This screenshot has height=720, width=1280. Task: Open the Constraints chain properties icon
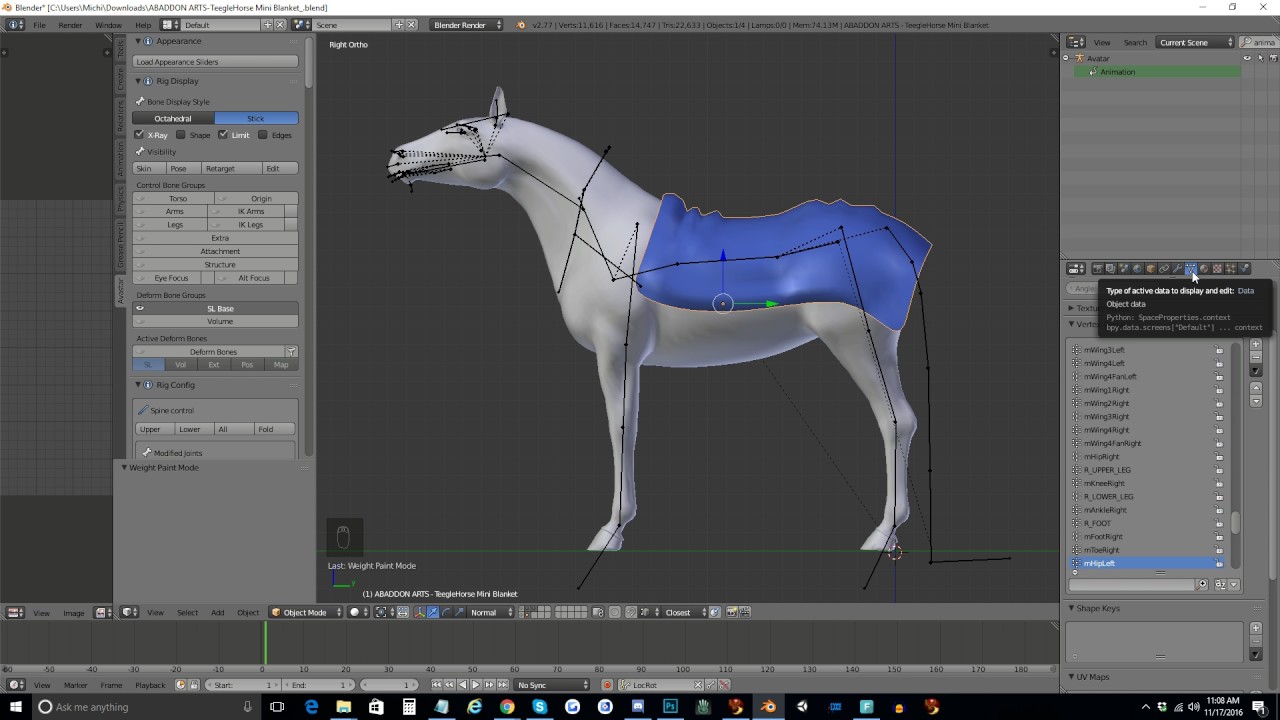point(1164,268)
